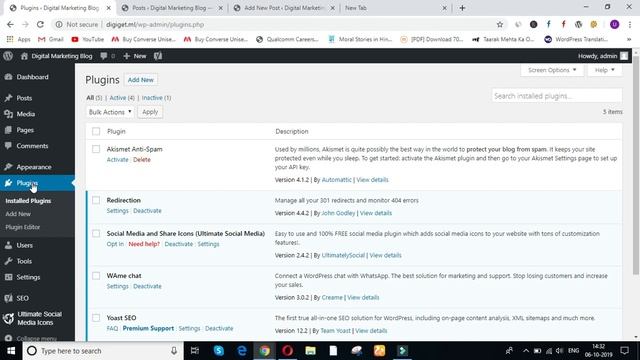The width and height of the screenshot is (640, 360).
Task: Check the Yoast SEO checkbox
Action: point(96,318)
